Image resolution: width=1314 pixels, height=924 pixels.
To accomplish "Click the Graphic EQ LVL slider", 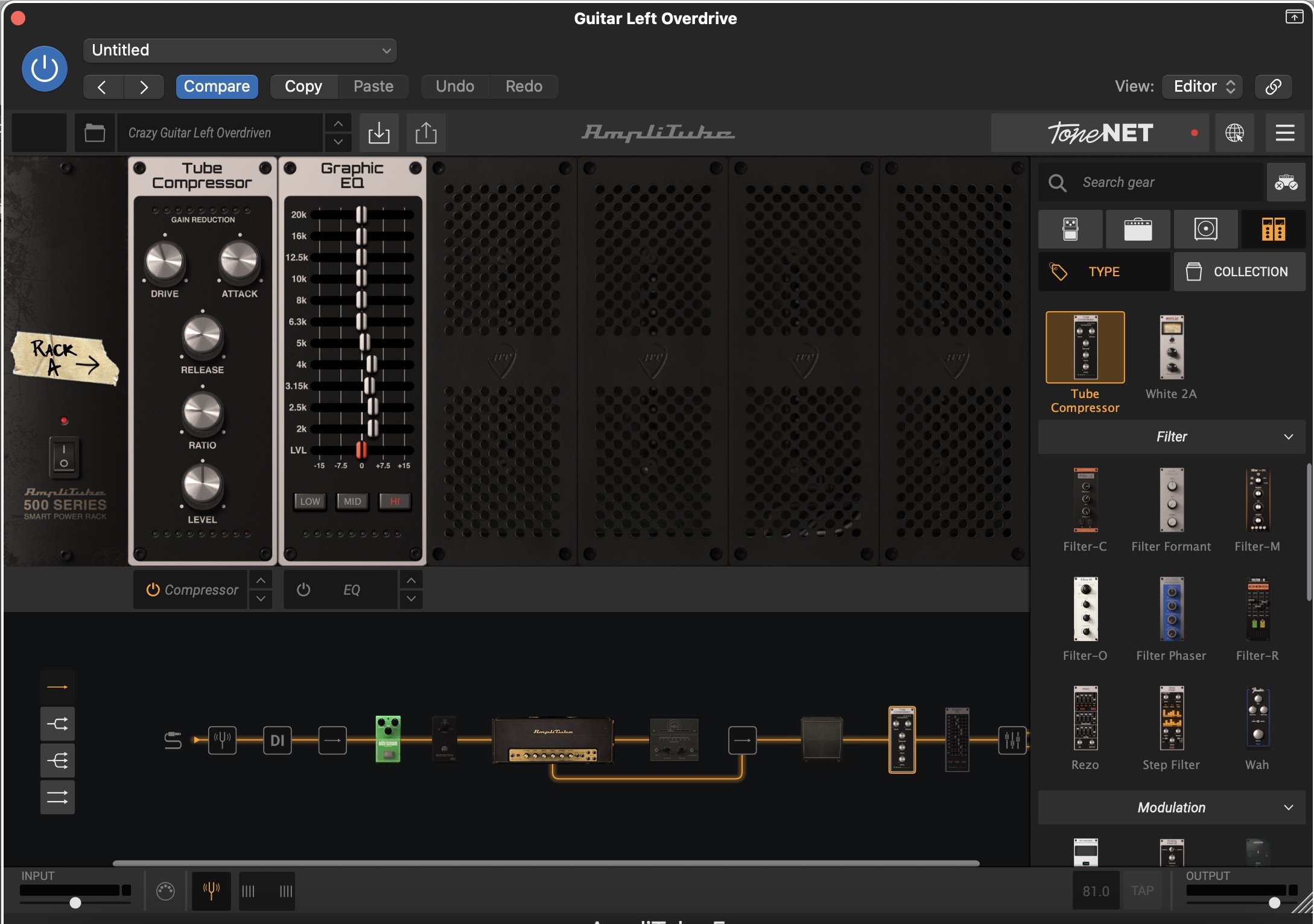I will (361, 450).
